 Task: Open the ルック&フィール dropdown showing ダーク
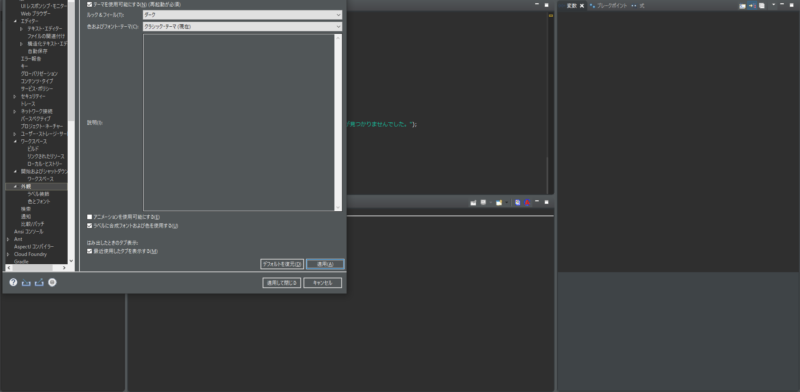(242, 15)
